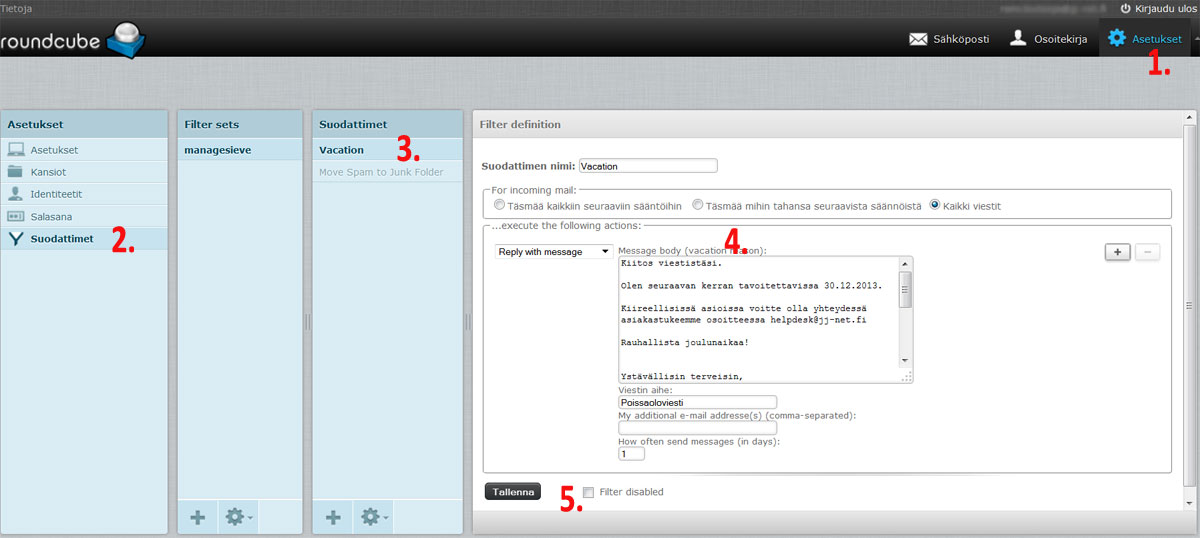Open the Reply with message action dropdown
Image resolution: width=1200 pixels, height=538 pixels.
pos(554,252)
